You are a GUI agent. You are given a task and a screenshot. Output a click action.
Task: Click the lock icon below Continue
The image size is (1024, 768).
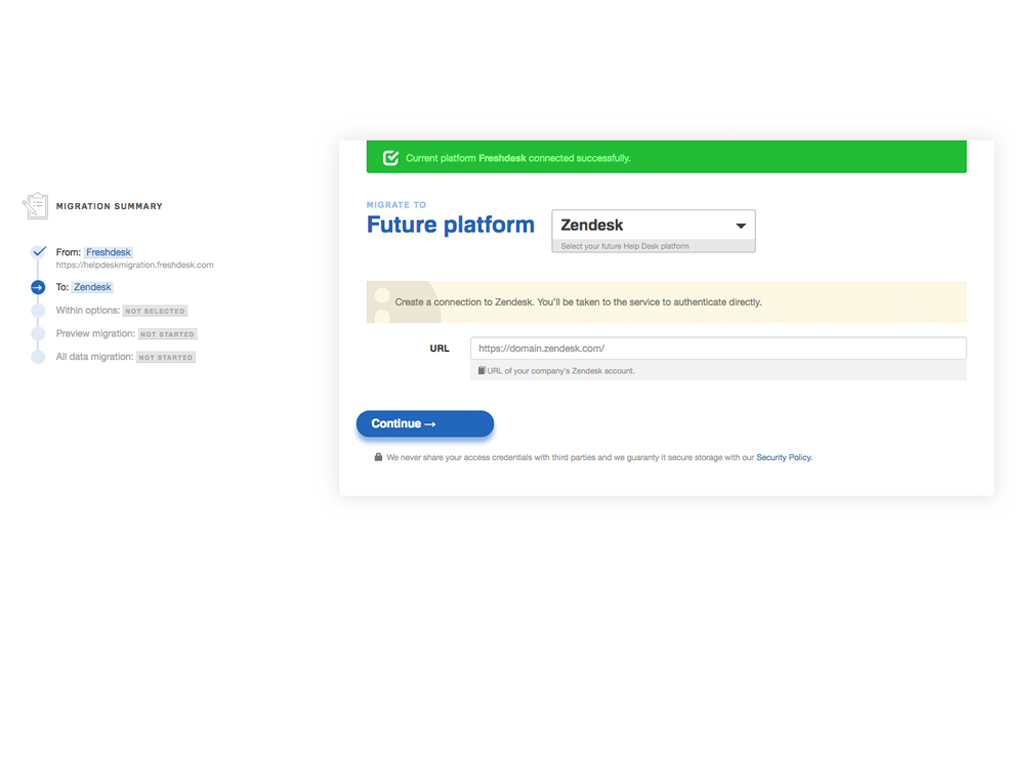click(378, 457)
